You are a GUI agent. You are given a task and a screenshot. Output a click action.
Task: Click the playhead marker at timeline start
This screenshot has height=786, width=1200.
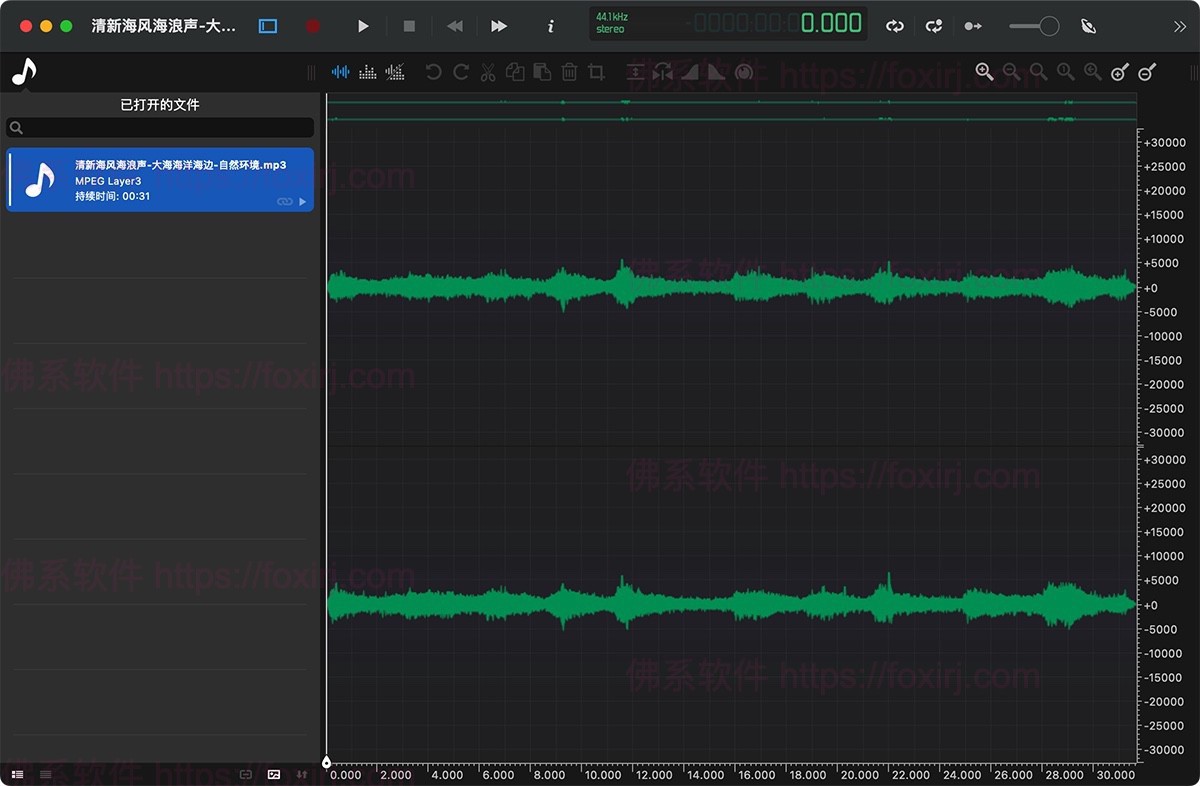326,762
